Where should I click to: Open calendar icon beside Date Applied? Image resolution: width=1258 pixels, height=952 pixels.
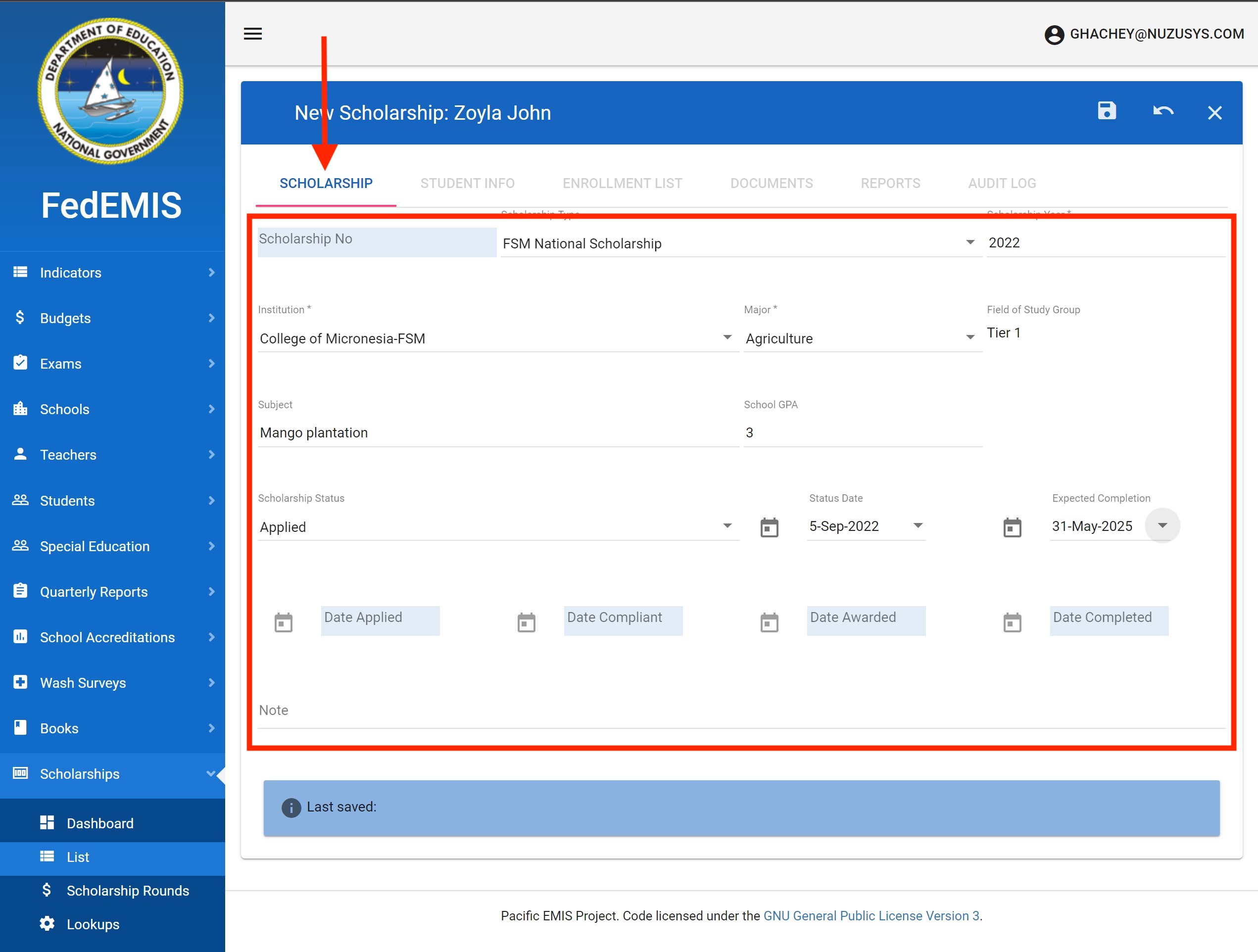point(283,622)
